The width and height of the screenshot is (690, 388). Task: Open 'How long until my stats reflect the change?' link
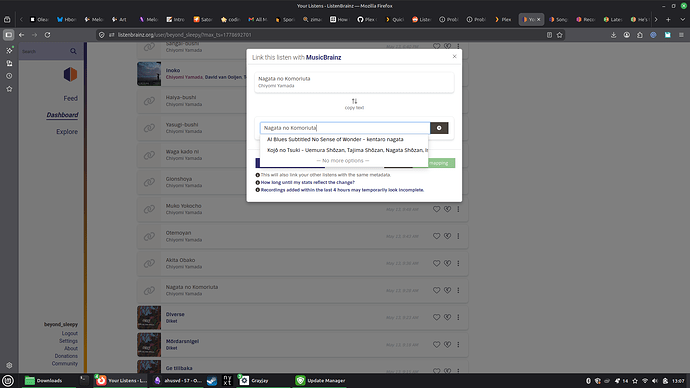coord(308,182)
